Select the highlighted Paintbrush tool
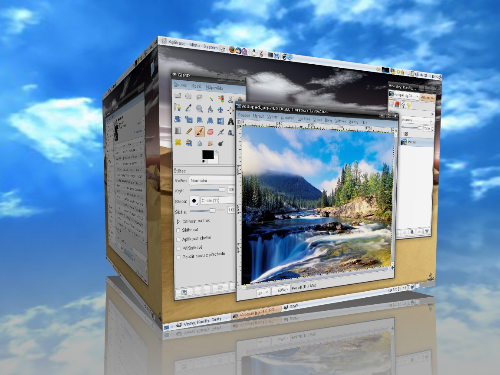Viewport: 500px width, 375px height. click(199, 131)
